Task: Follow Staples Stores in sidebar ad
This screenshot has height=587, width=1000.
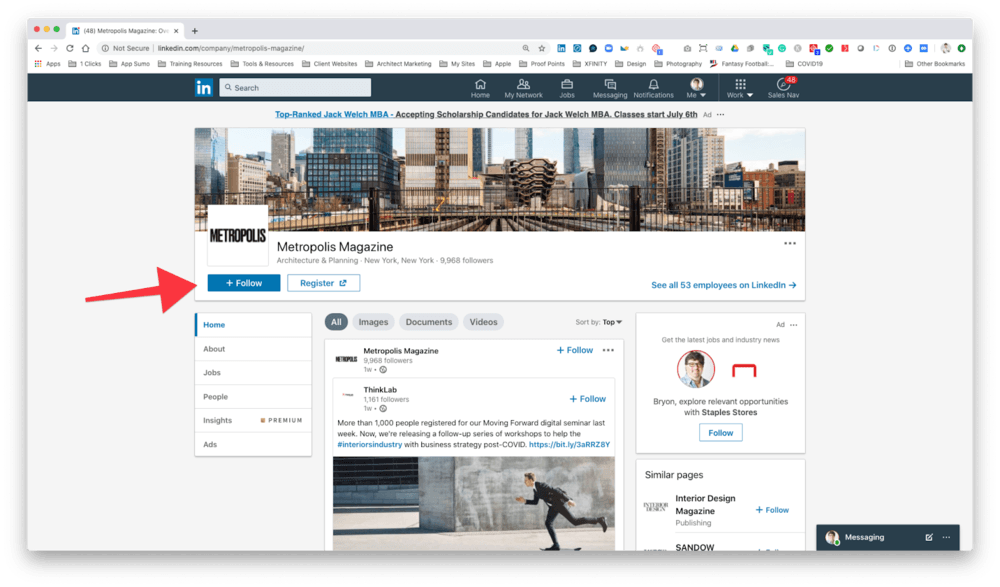Action: [x=721, y=433]
